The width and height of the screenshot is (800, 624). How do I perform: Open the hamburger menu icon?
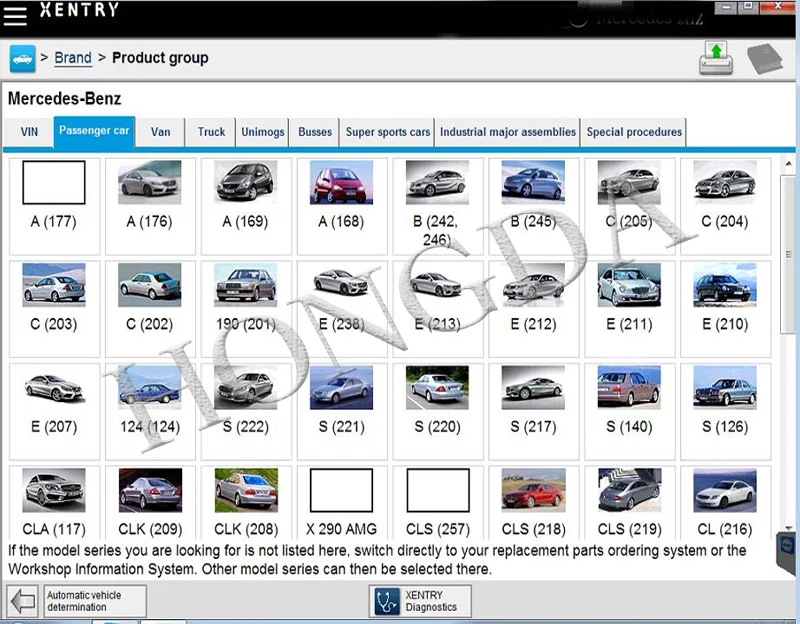tap(15, 15)
